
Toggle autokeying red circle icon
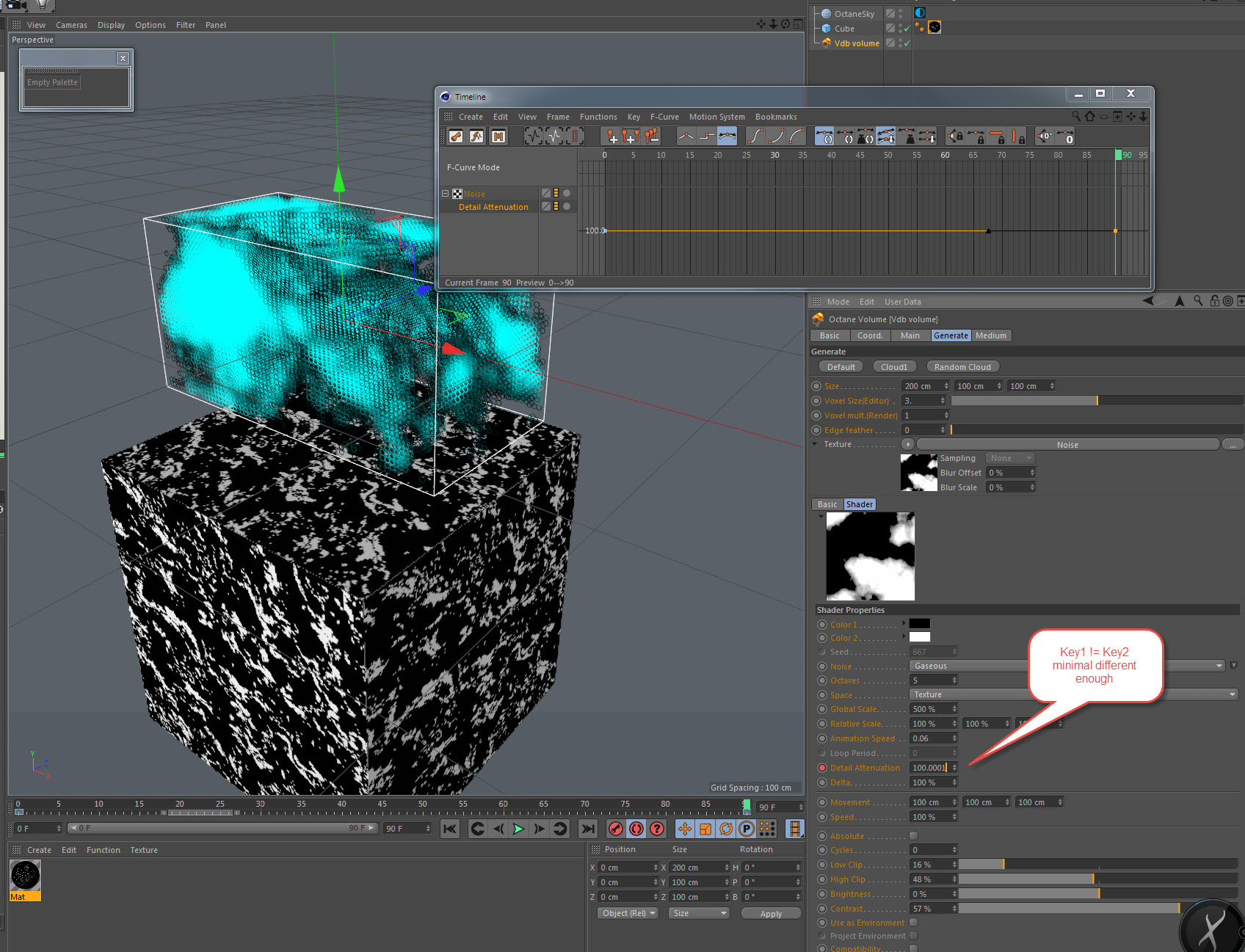(x=636, y=829)
